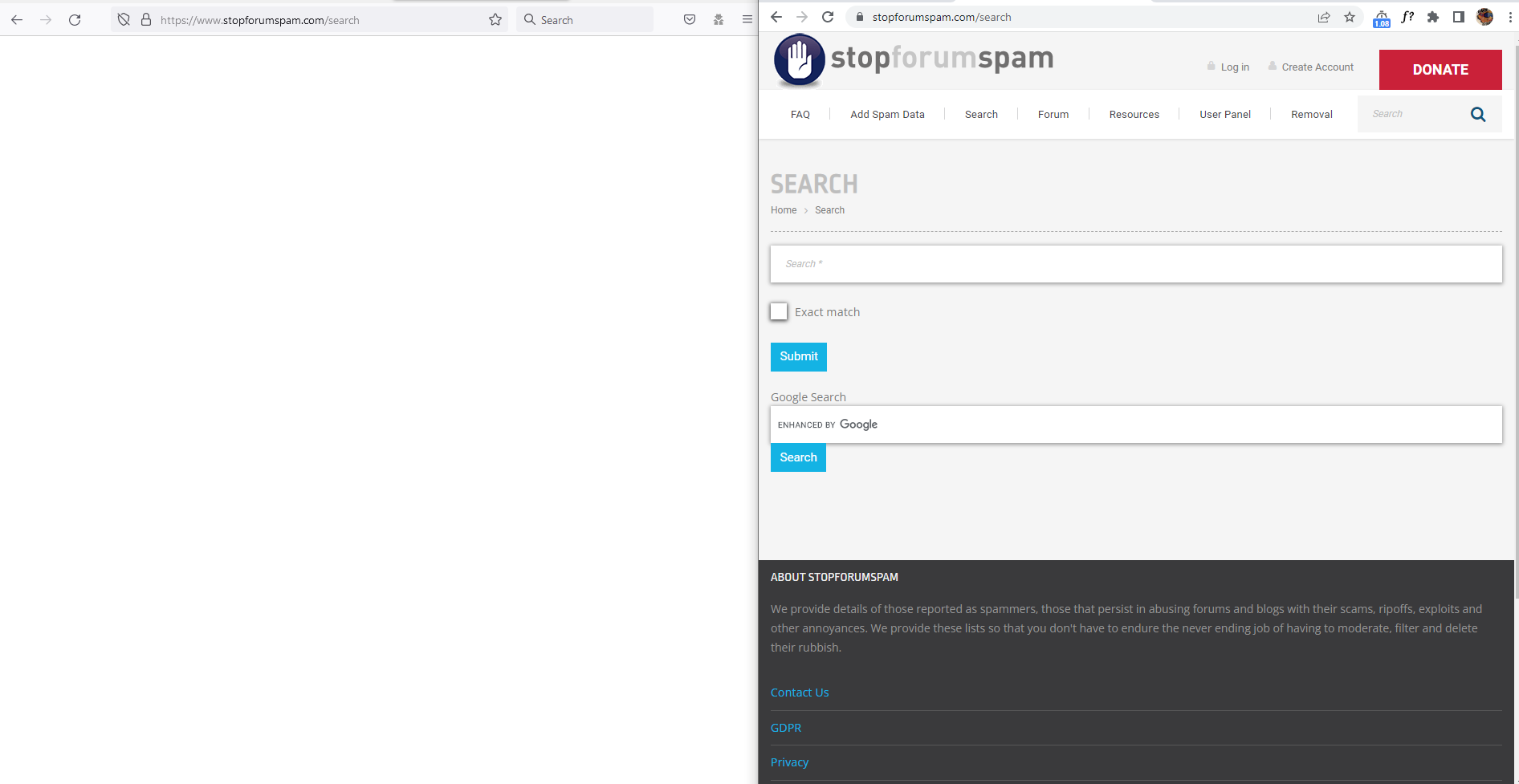Click the 1.08 badge extension icon
Viewport: 1519px width, 784px height.
coord(1382,18)
